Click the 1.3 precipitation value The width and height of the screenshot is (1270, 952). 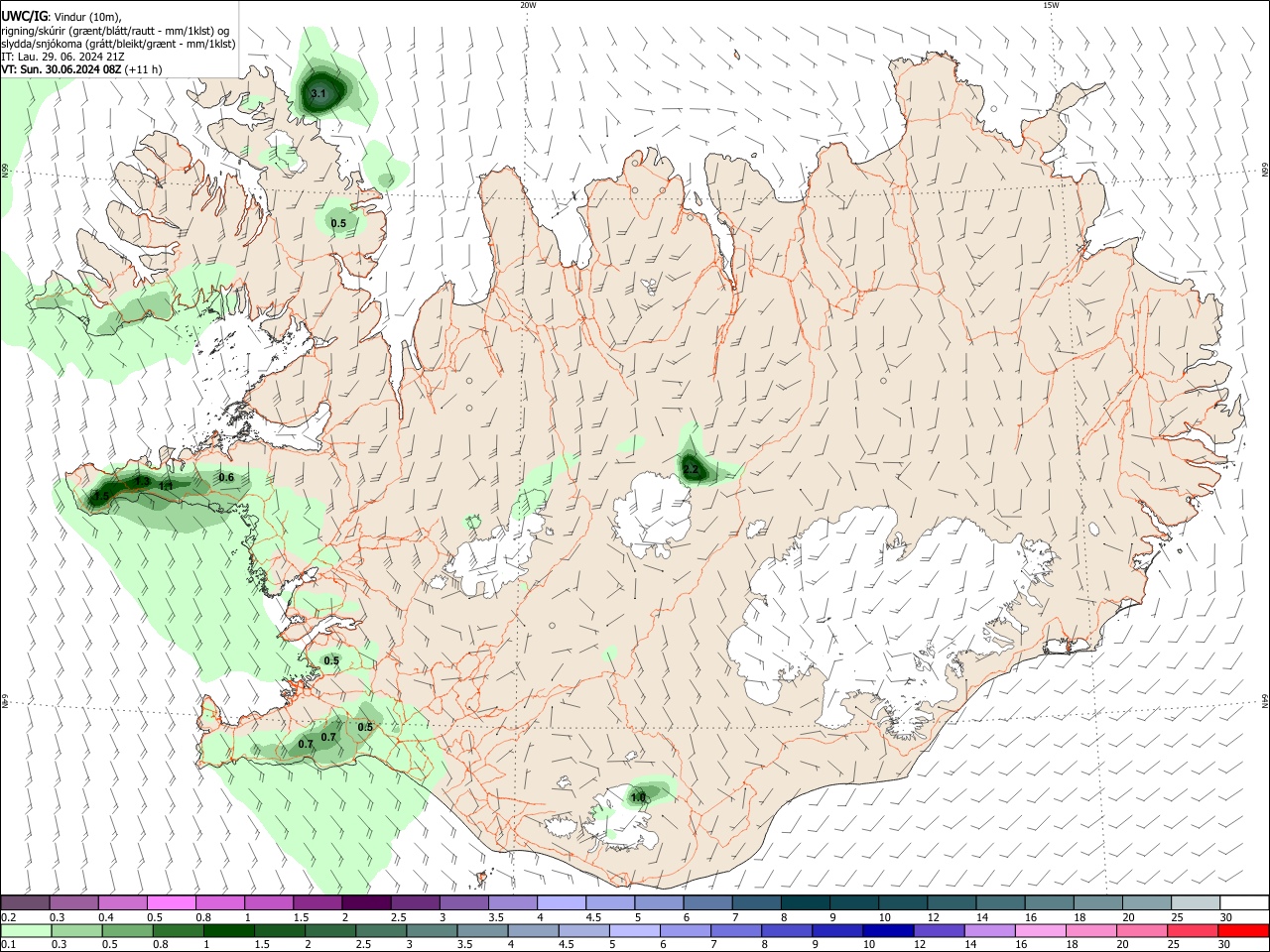tap(142, 482)
